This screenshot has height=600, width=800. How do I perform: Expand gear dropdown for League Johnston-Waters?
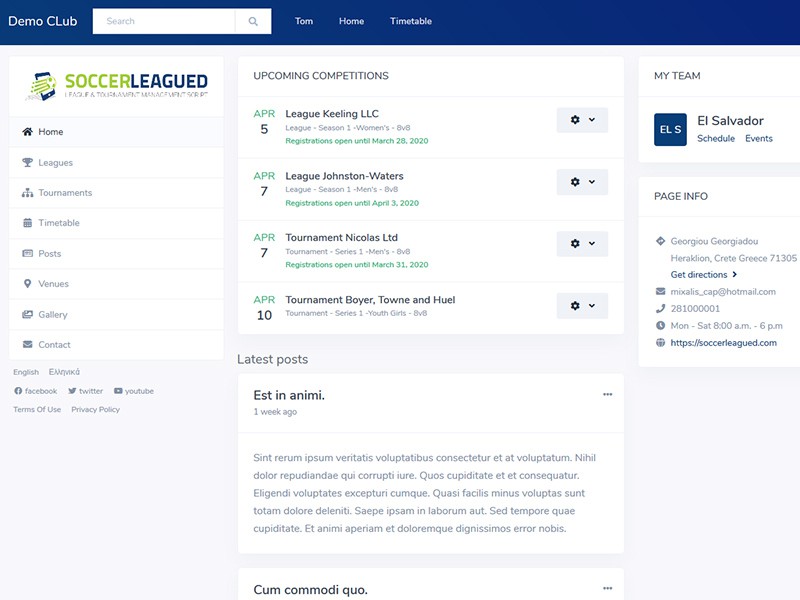click(x=582, y=182)
